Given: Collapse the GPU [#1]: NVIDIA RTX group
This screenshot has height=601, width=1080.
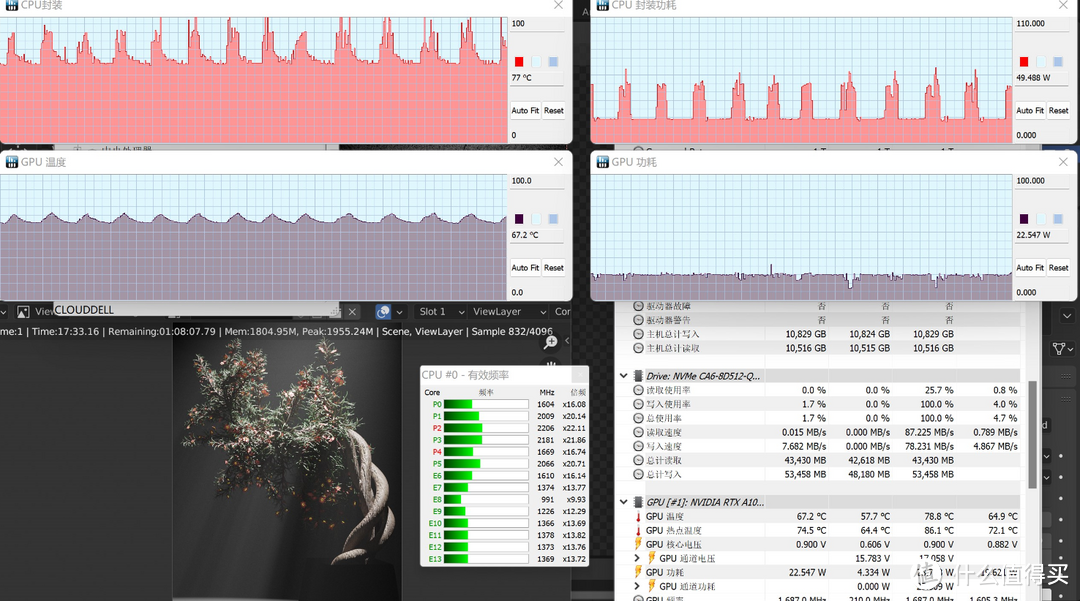Looking at the screenshot, I should point(624,502).
